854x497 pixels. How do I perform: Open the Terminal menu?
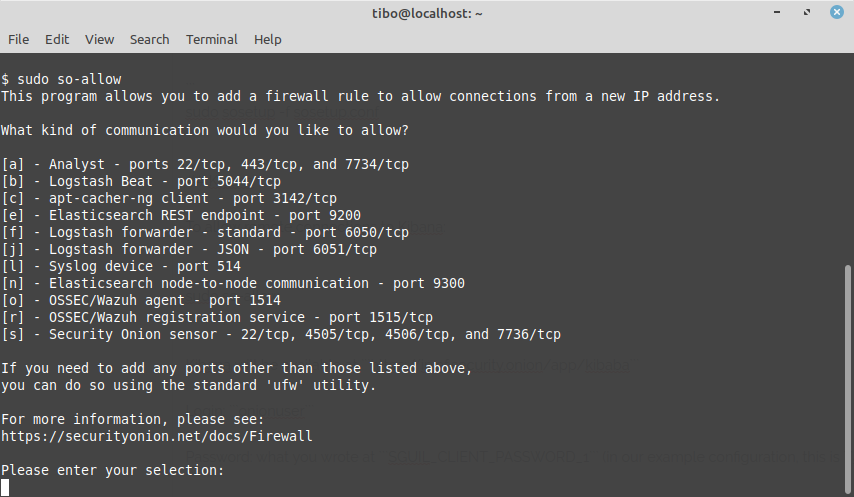point(212,40)
